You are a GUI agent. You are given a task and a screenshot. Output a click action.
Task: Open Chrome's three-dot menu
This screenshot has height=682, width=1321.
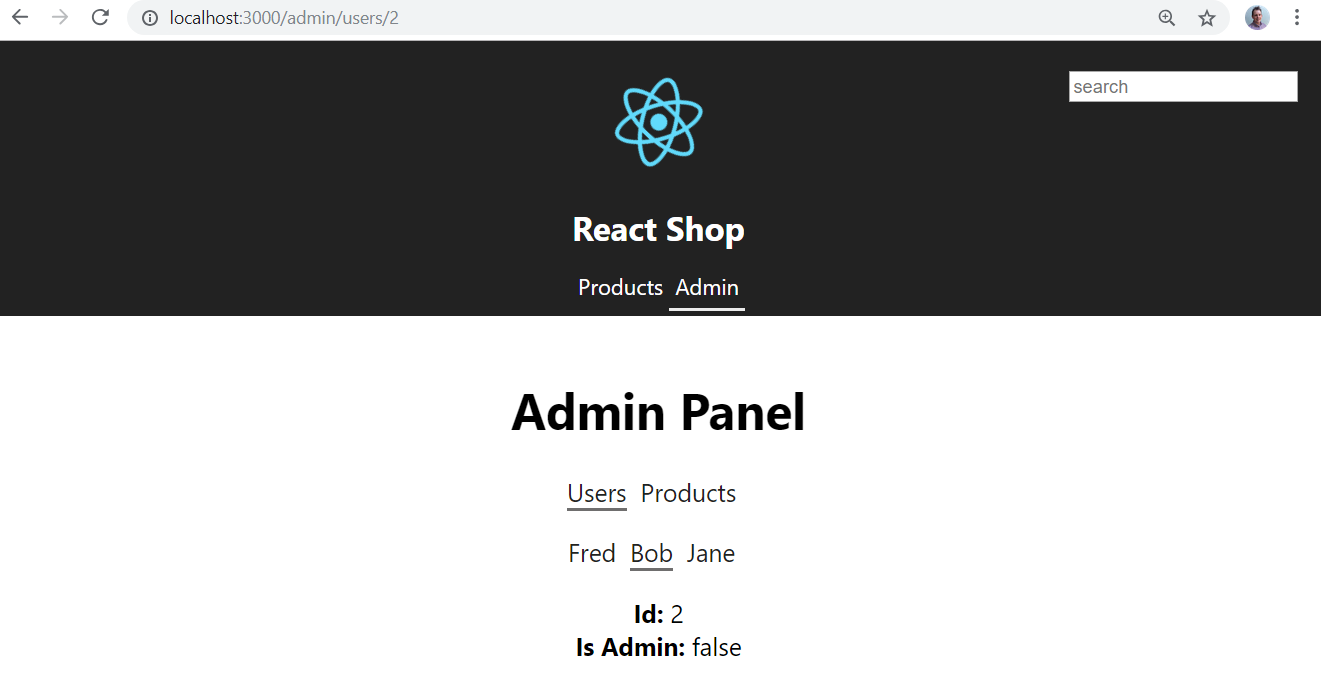1297,17
